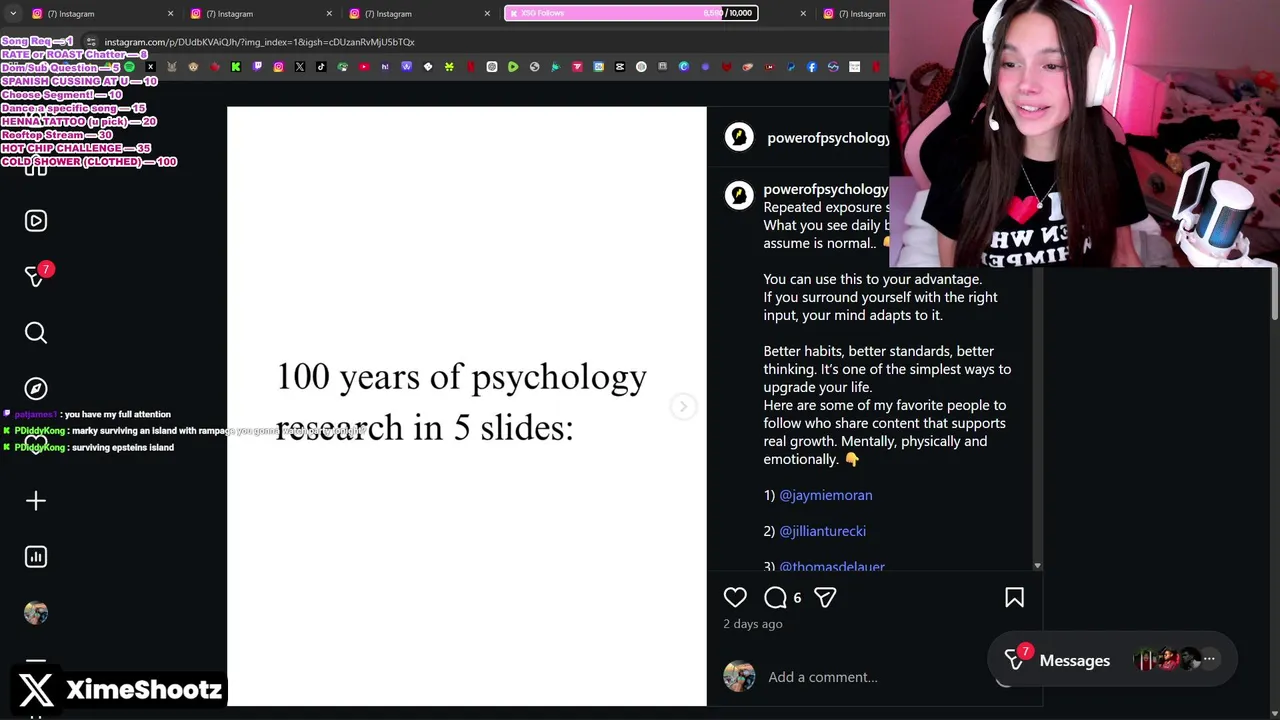This screenshot has height=720, width=1280.
Task: Click the instagram.com address bar
Action: point(260,42)
